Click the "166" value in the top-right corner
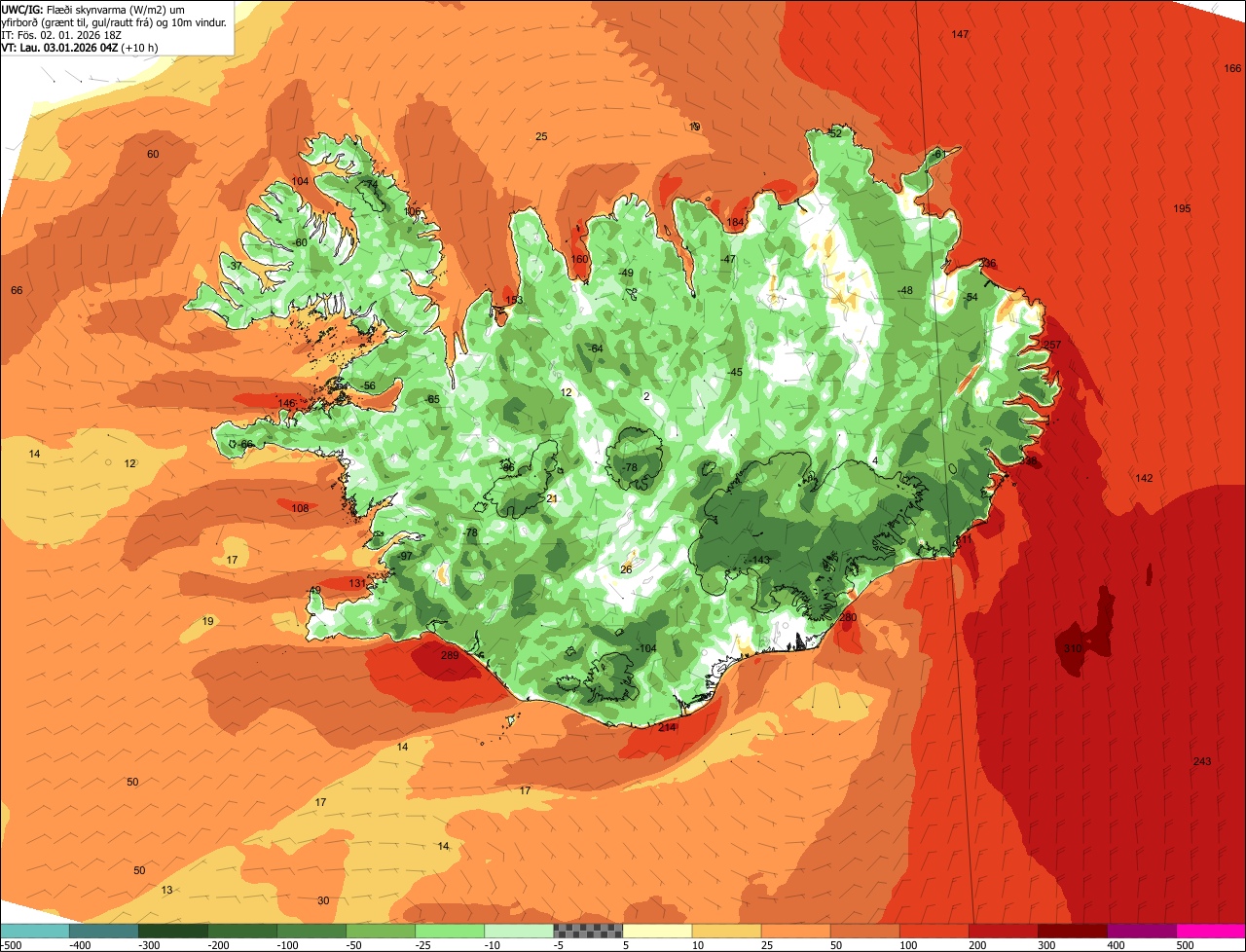The image size is (1246, 952). (x=1232, y=68)
